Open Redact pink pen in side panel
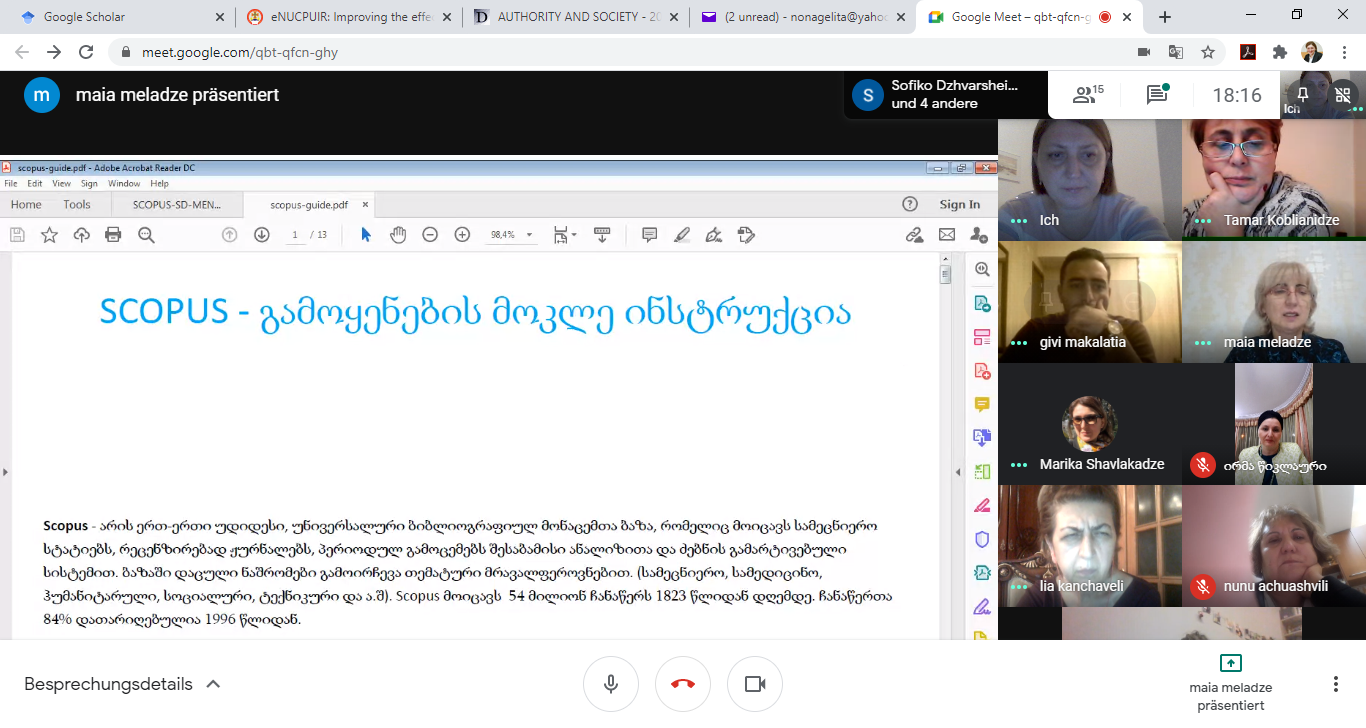The image size is (1366, 728). [x=982, y=505]
